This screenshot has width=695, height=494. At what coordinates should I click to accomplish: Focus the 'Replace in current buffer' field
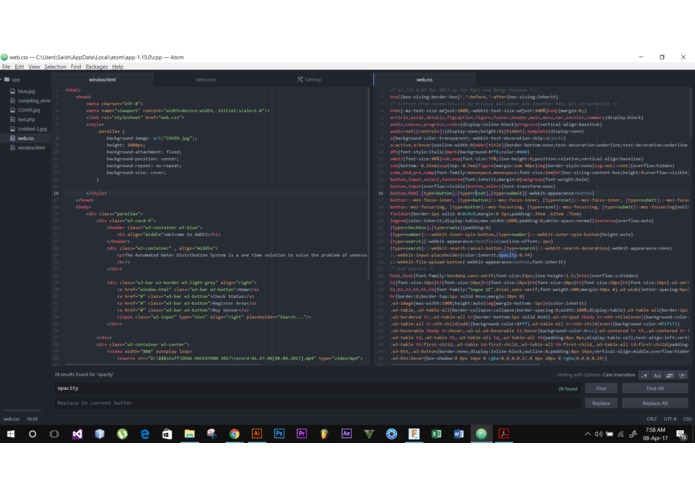tap(317, 403)
